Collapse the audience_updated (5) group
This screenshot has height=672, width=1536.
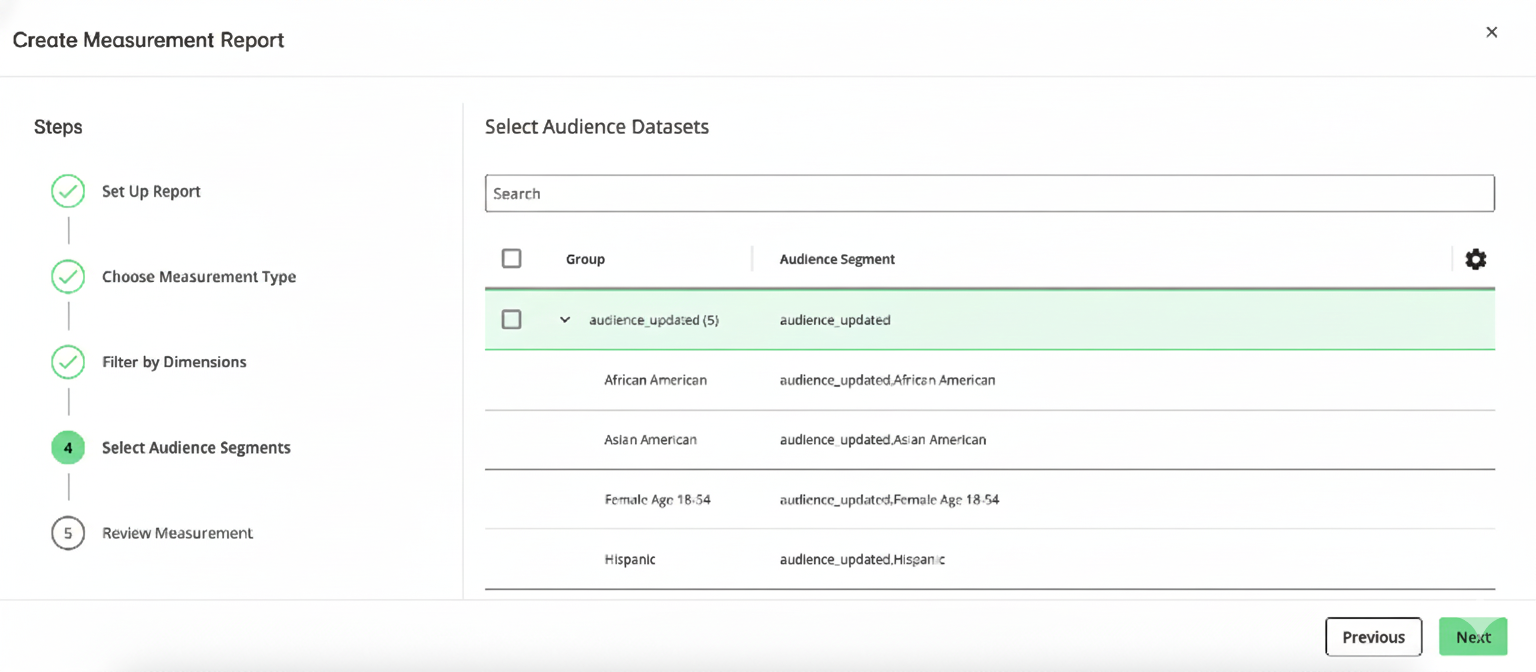[x=564, y=319]
